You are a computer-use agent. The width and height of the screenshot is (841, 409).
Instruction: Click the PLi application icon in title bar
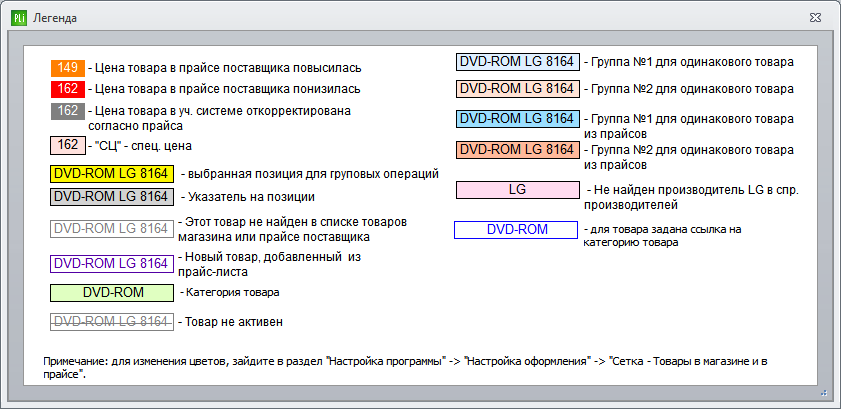tap(19, 18)
